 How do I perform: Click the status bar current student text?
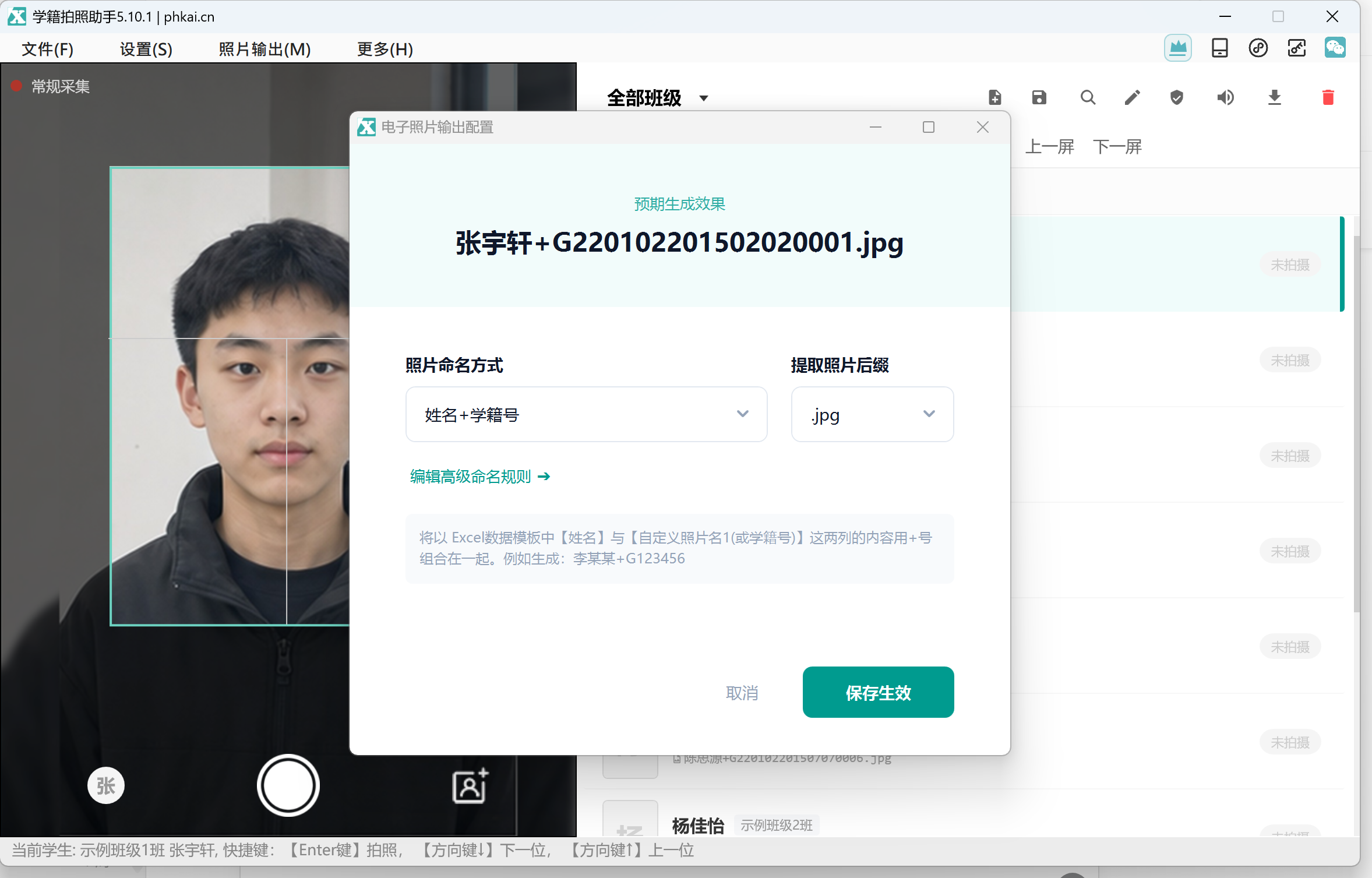[x=352, y=850]
